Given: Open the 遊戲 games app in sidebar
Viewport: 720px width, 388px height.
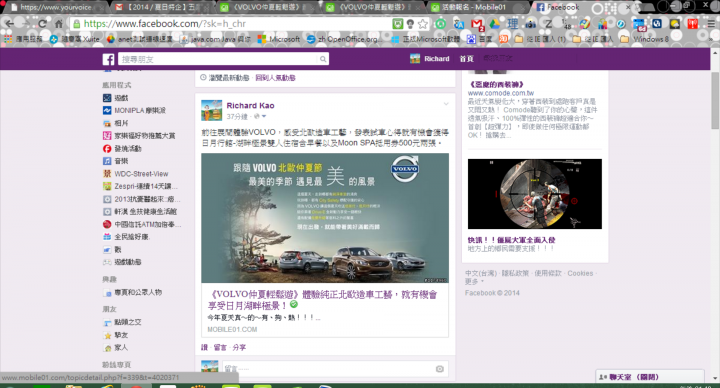Looking at the screenshot, I should pyautogui.click(x=116, y=98).
